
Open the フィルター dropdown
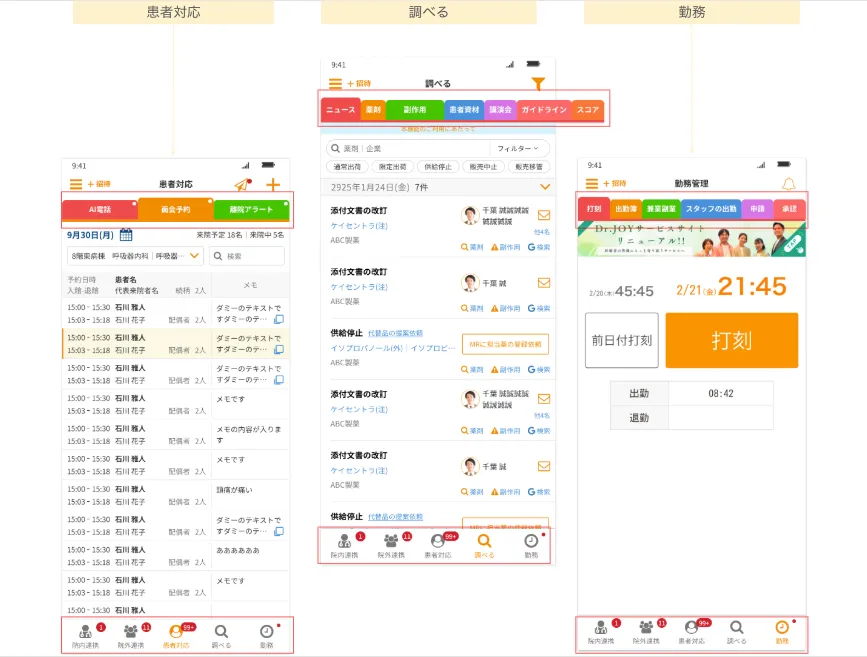pyautogui.click(x=523, y=148)
